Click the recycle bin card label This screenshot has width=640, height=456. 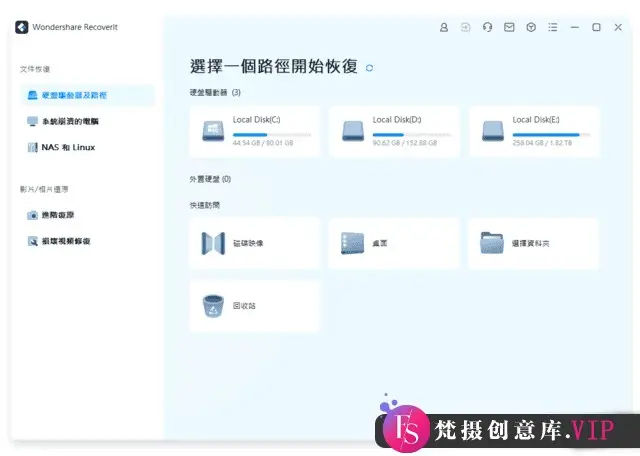244,306
